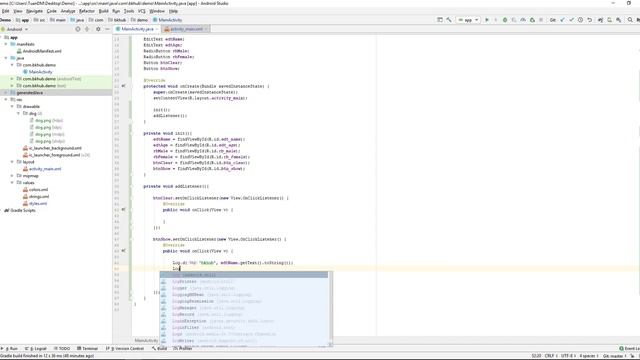
Task: Open the Build menu
Action: pyautogui.click(x=104, y=11)
